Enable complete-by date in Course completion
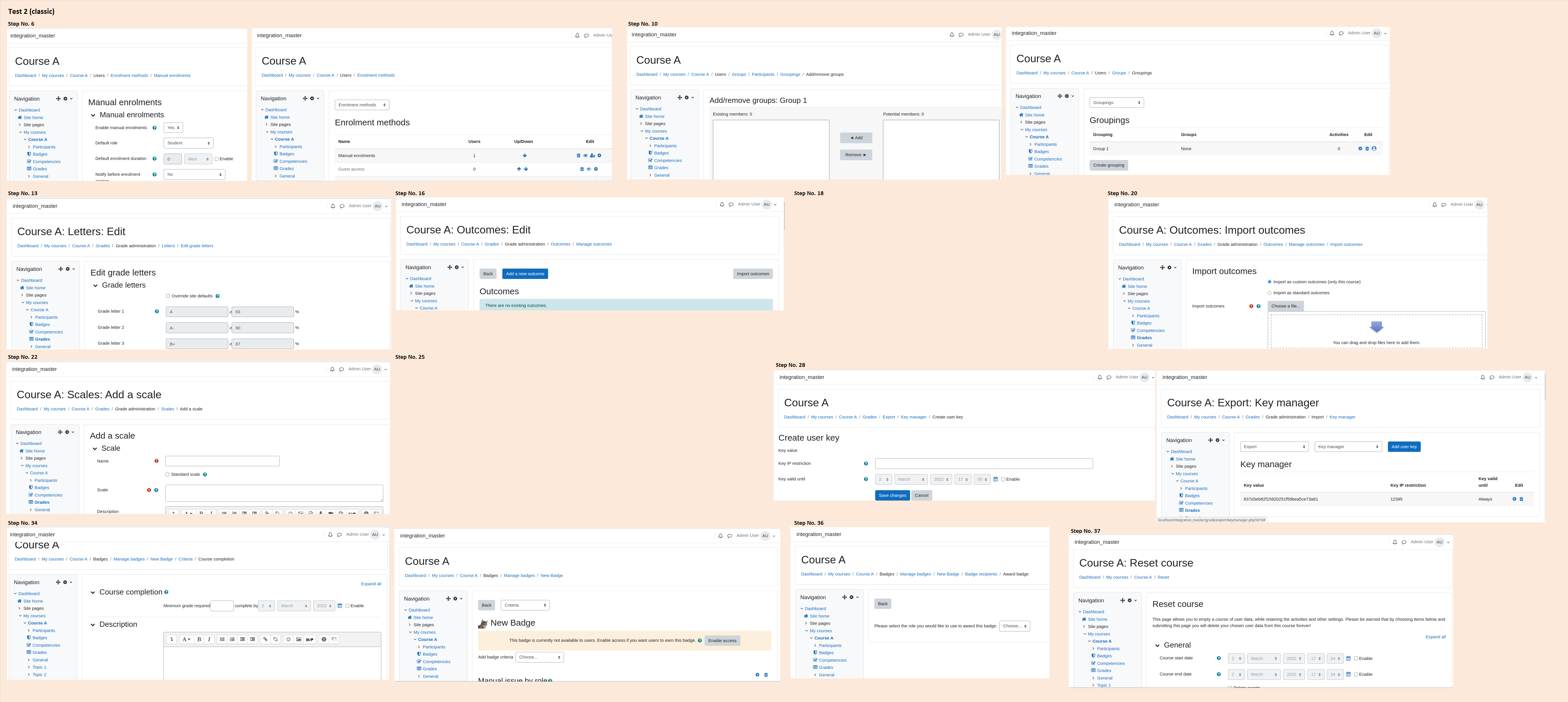 348,606
